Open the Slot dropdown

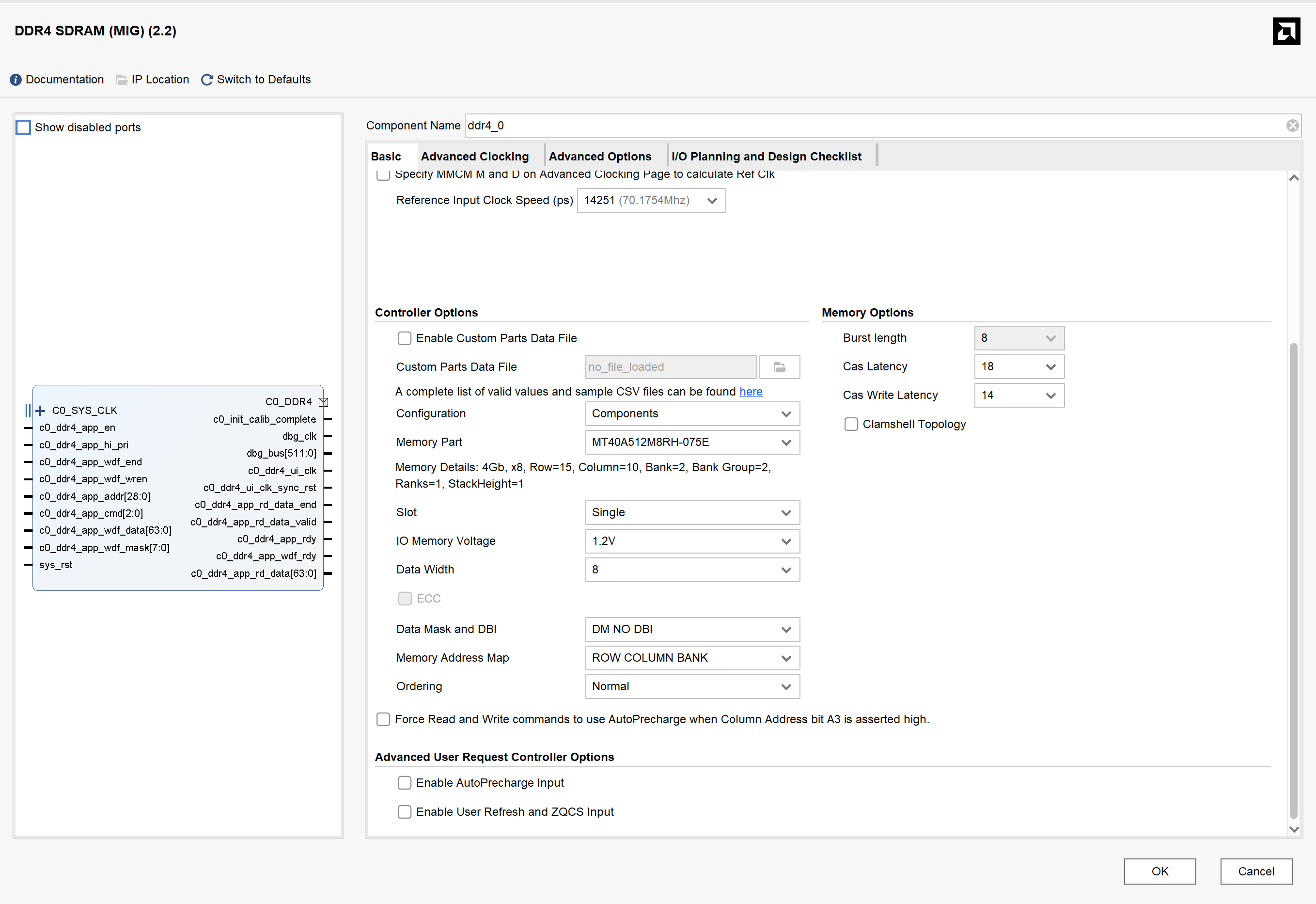tap(692, 513)
